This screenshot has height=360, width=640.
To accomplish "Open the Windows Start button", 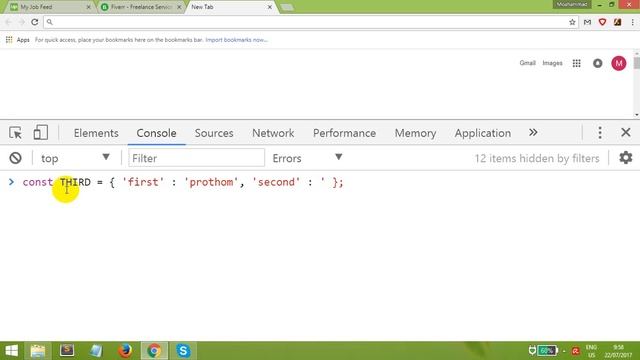I will click(x=12, y=351).
